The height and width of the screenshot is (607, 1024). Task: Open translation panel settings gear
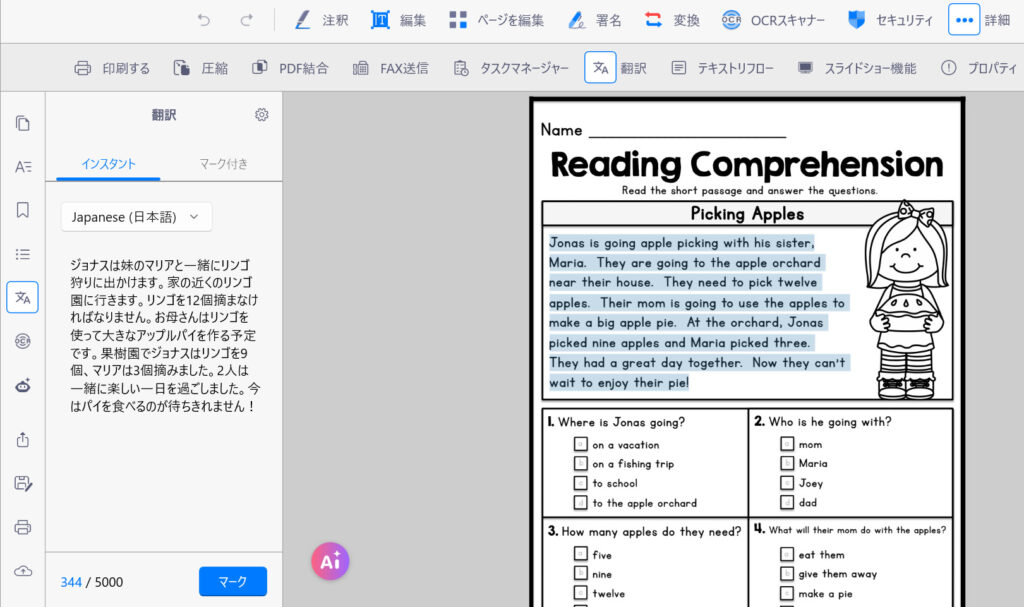point(261,115)
